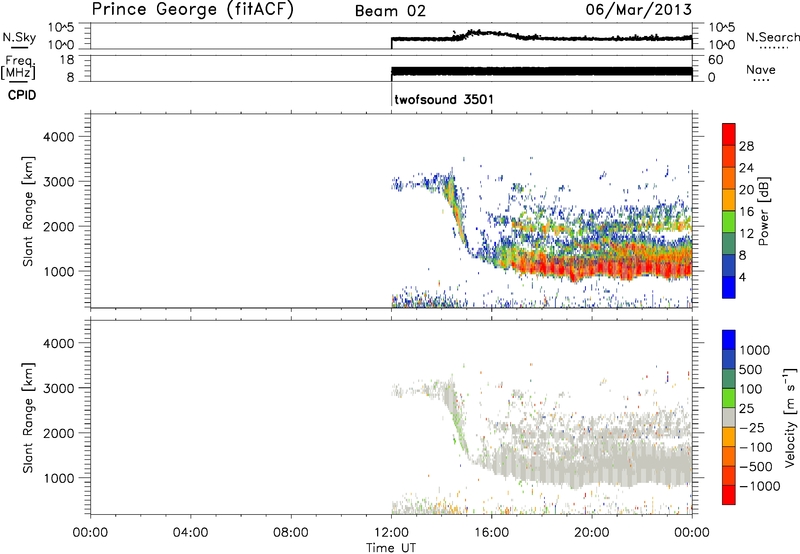Click the 500 label on Velocity color bar
Screen dimensions: 800x554
(x=751, y=369)
